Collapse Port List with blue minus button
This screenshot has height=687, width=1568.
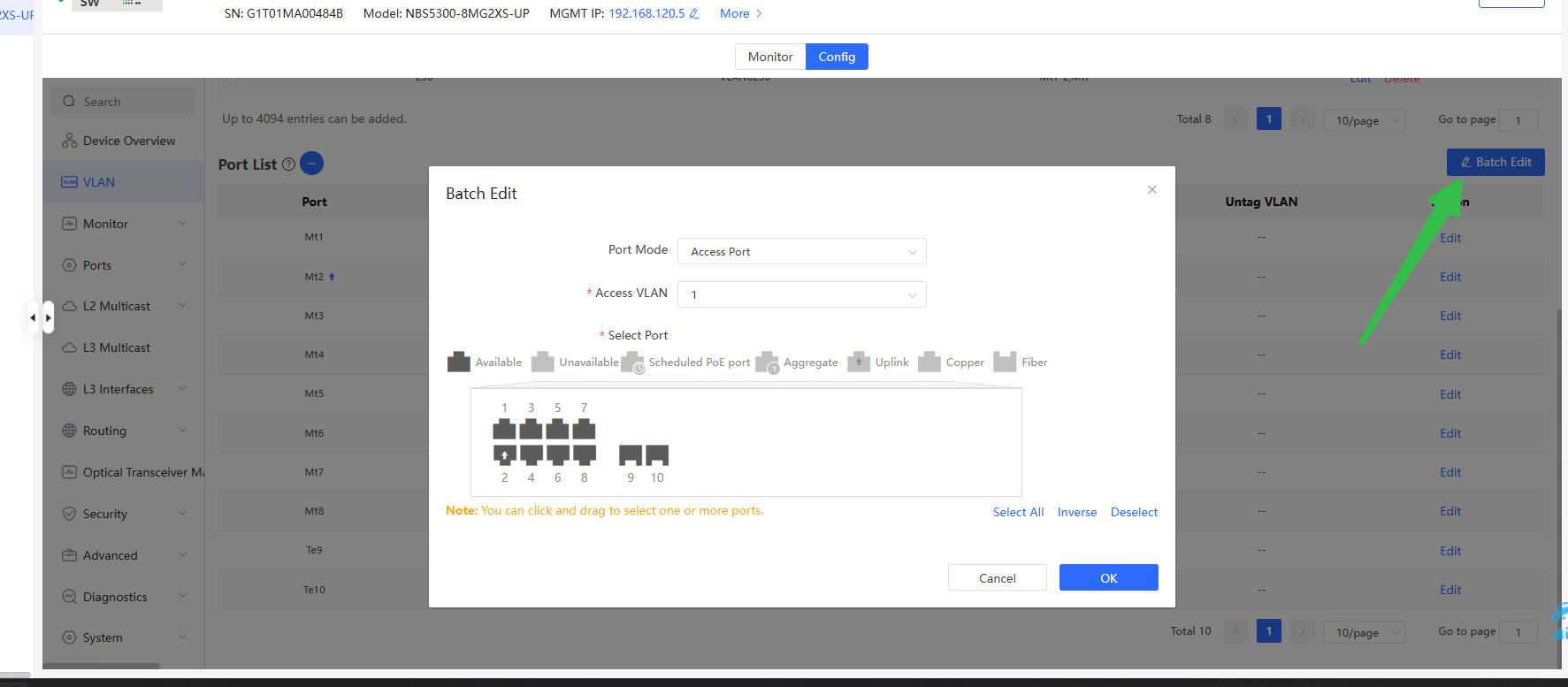pos(311,164)
